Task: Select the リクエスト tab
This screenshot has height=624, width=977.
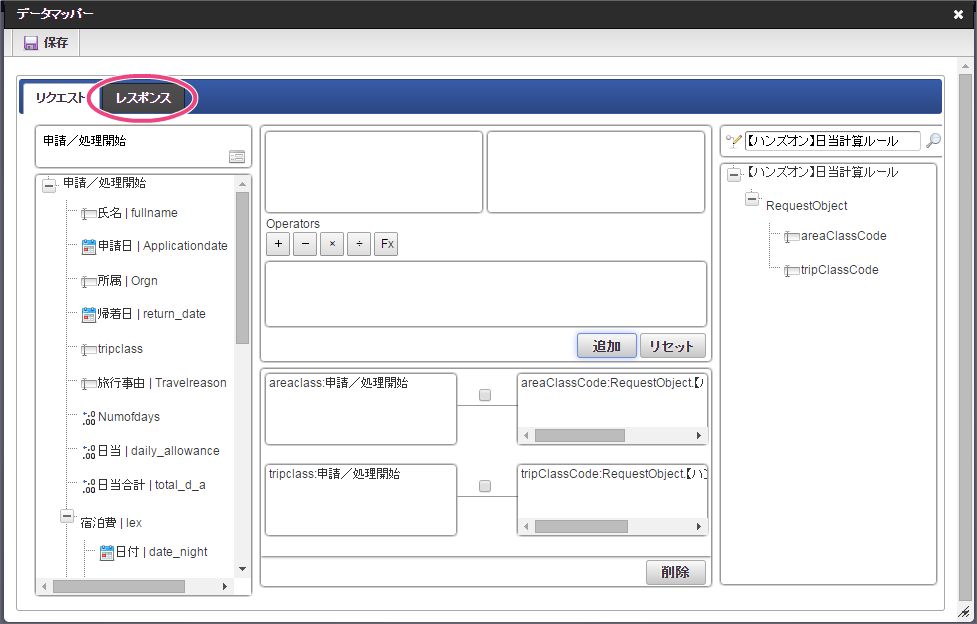Action: pos(60,98)
